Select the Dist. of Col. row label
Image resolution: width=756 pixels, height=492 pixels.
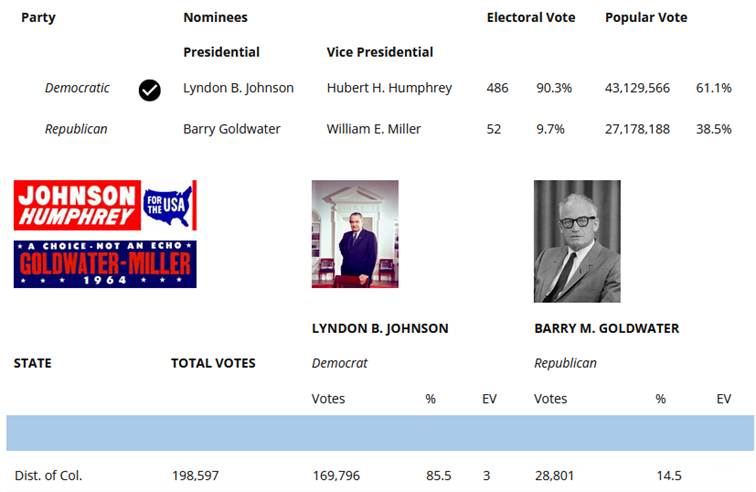point(48,476)
